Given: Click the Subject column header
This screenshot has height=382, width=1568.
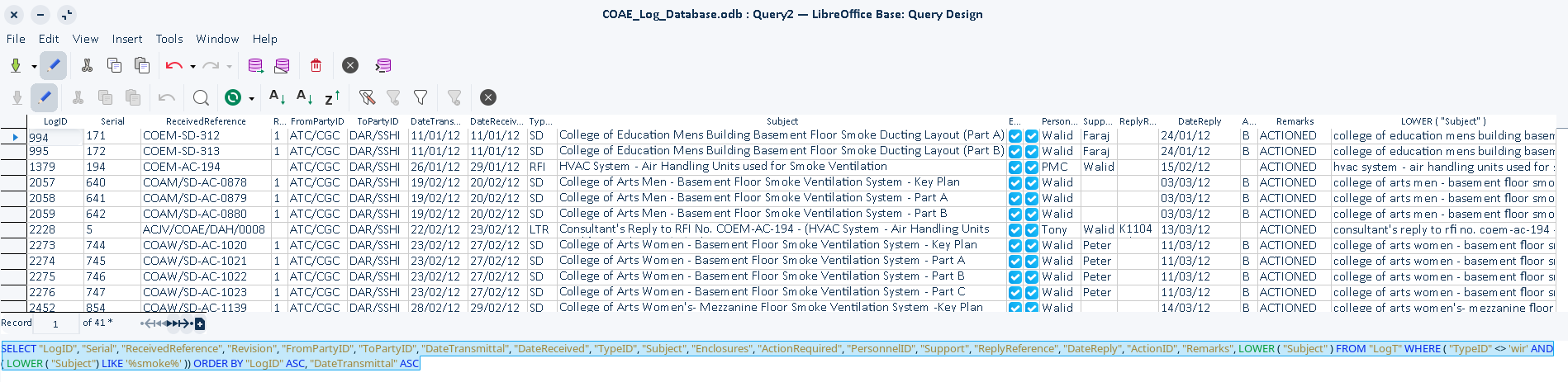Looking at the screenshot, I should (x=782, y=121).
